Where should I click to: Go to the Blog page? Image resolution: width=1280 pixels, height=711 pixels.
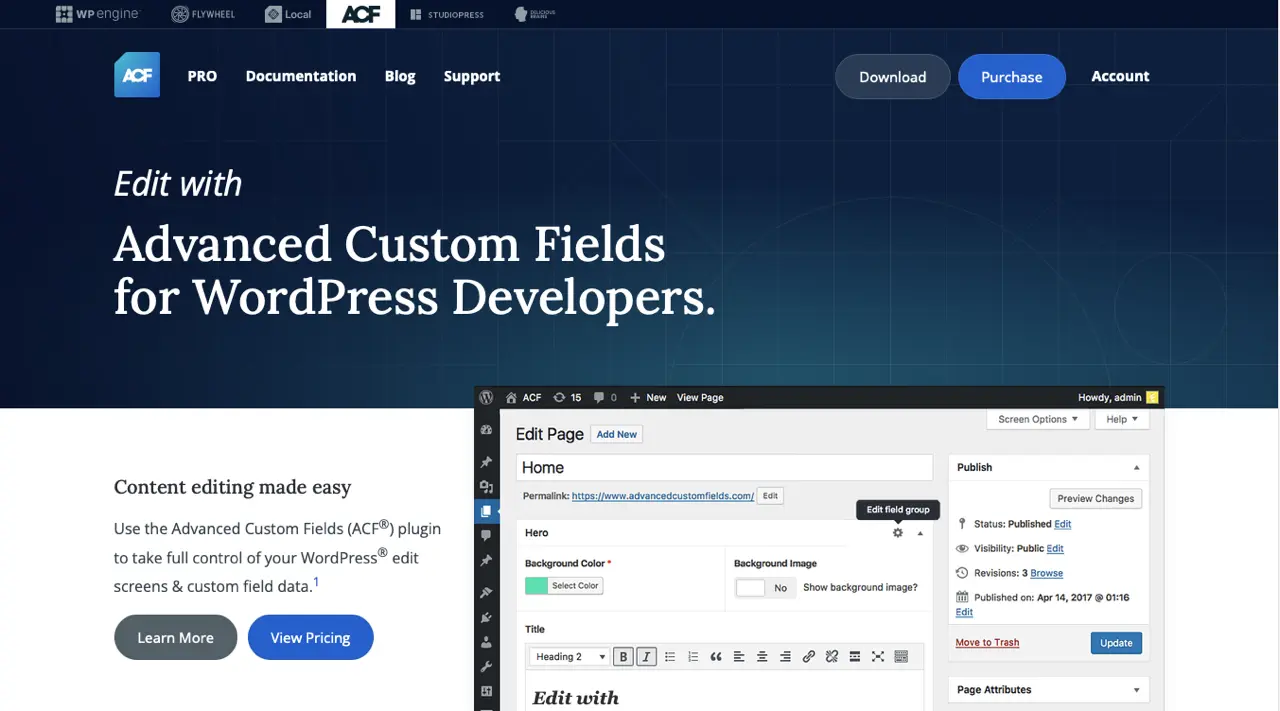point(400,76)
